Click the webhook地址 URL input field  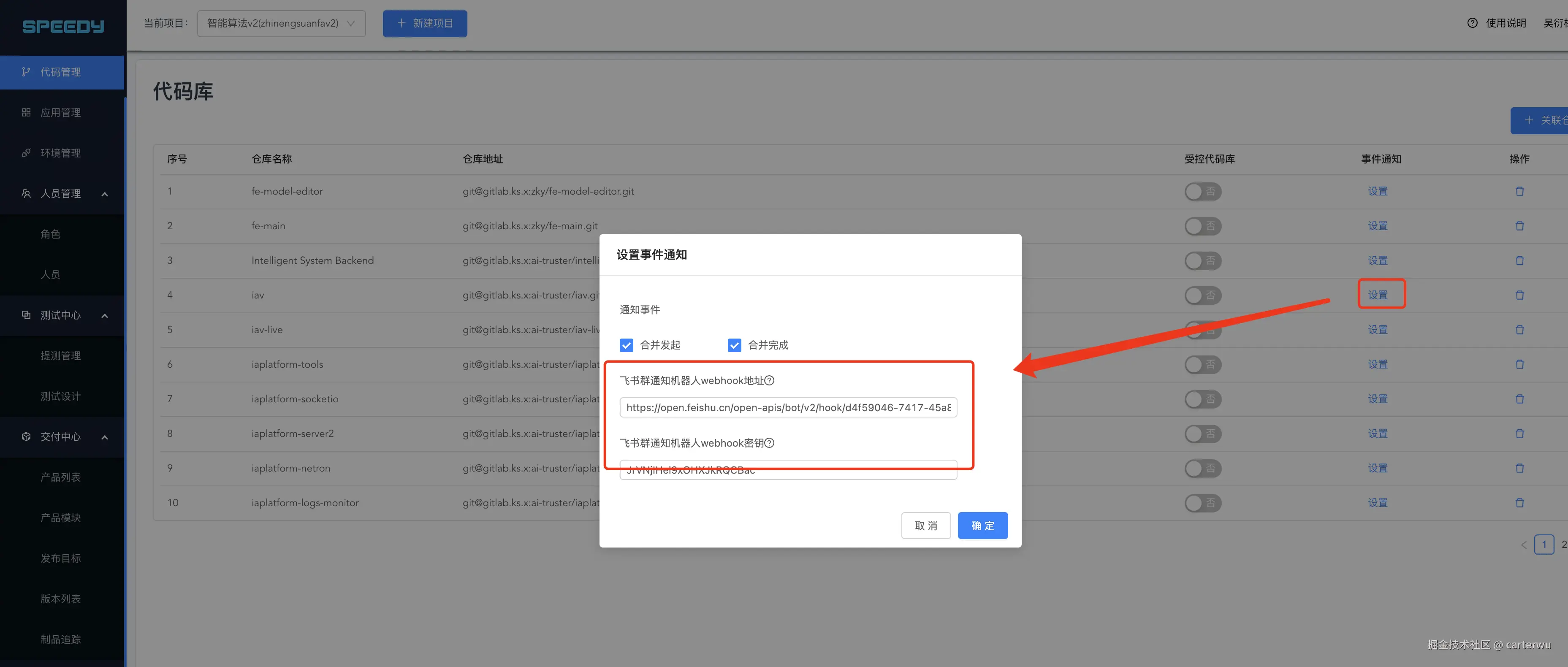[788, 407]
